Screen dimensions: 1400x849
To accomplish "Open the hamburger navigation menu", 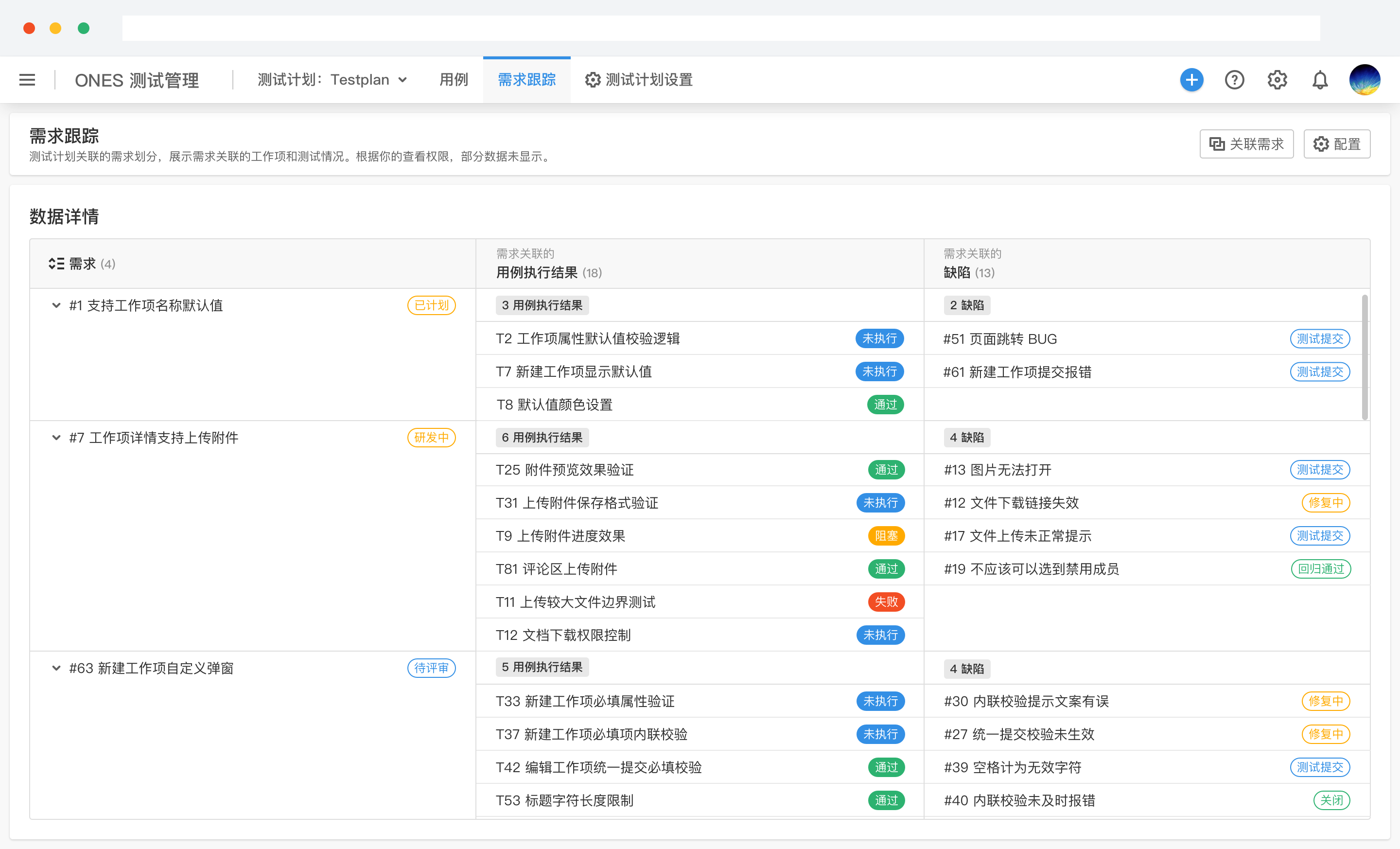I will tap(27, 80).
